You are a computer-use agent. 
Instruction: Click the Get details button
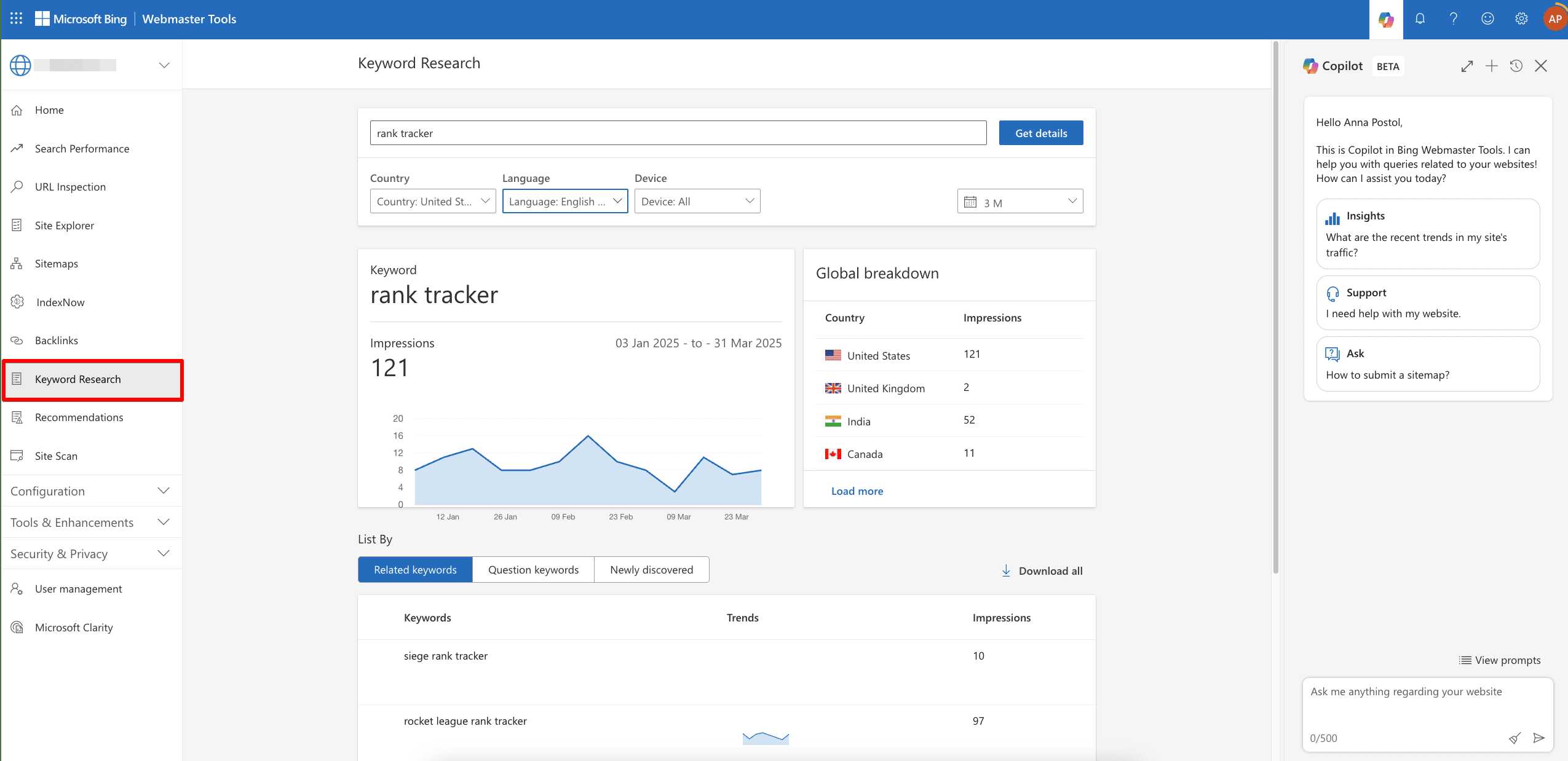point(1040,133)
